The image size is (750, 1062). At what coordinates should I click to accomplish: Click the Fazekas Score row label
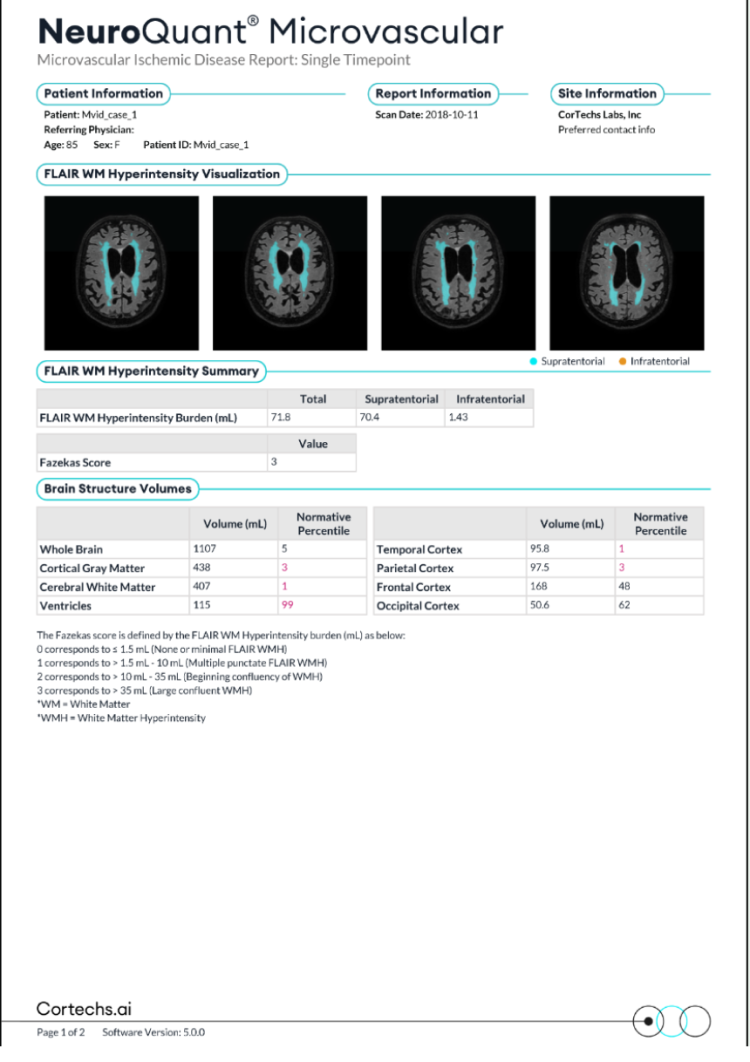click(75, 463)
